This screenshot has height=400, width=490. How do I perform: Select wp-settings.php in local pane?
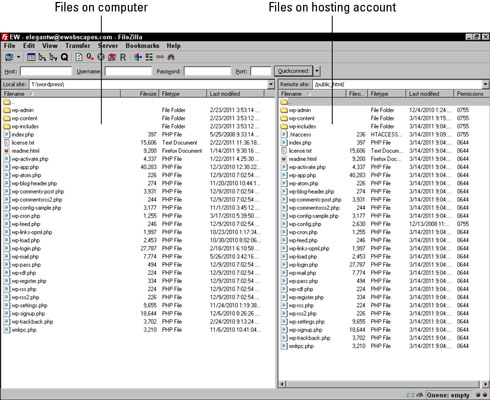(30, 305)
